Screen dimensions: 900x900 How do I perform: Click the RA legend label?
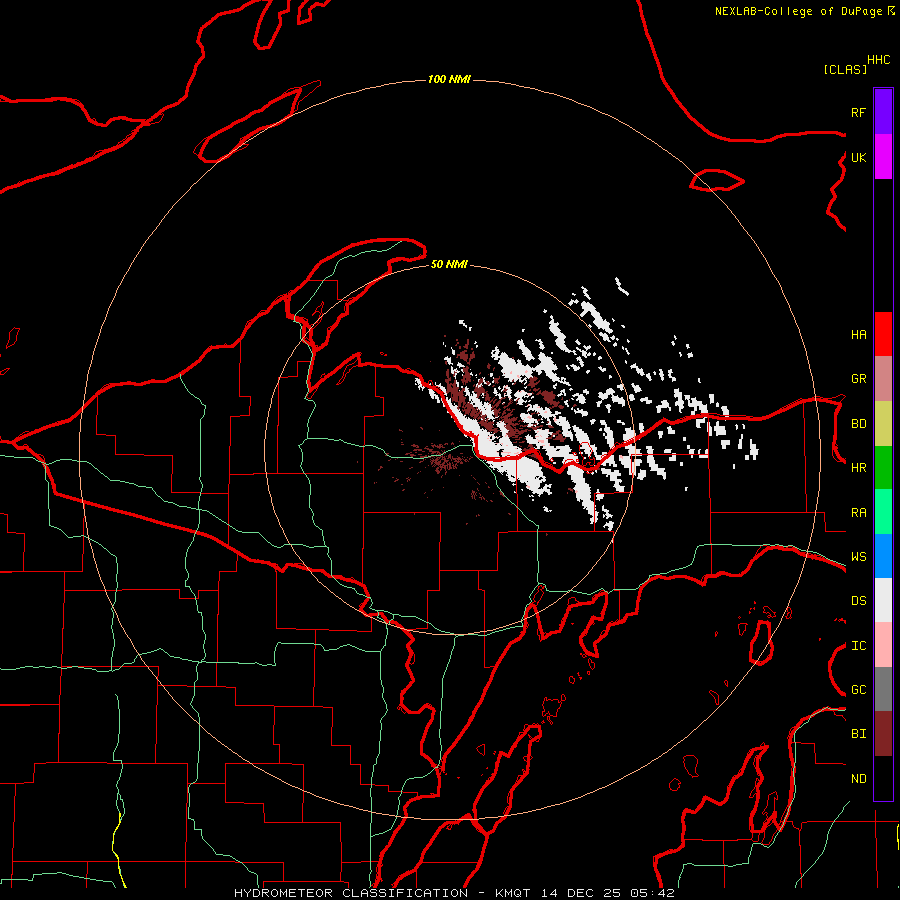tap(858, 513)
